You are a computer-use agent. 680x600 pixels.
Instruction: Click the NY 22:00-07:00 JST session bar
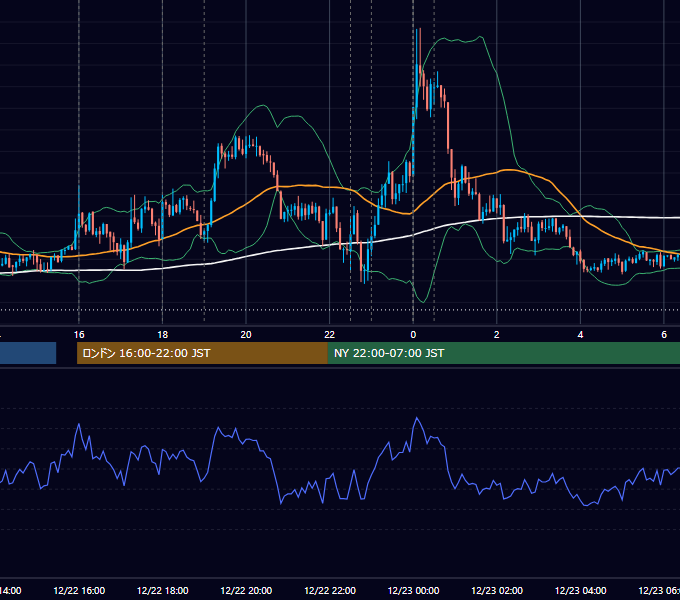click(503, 353)
